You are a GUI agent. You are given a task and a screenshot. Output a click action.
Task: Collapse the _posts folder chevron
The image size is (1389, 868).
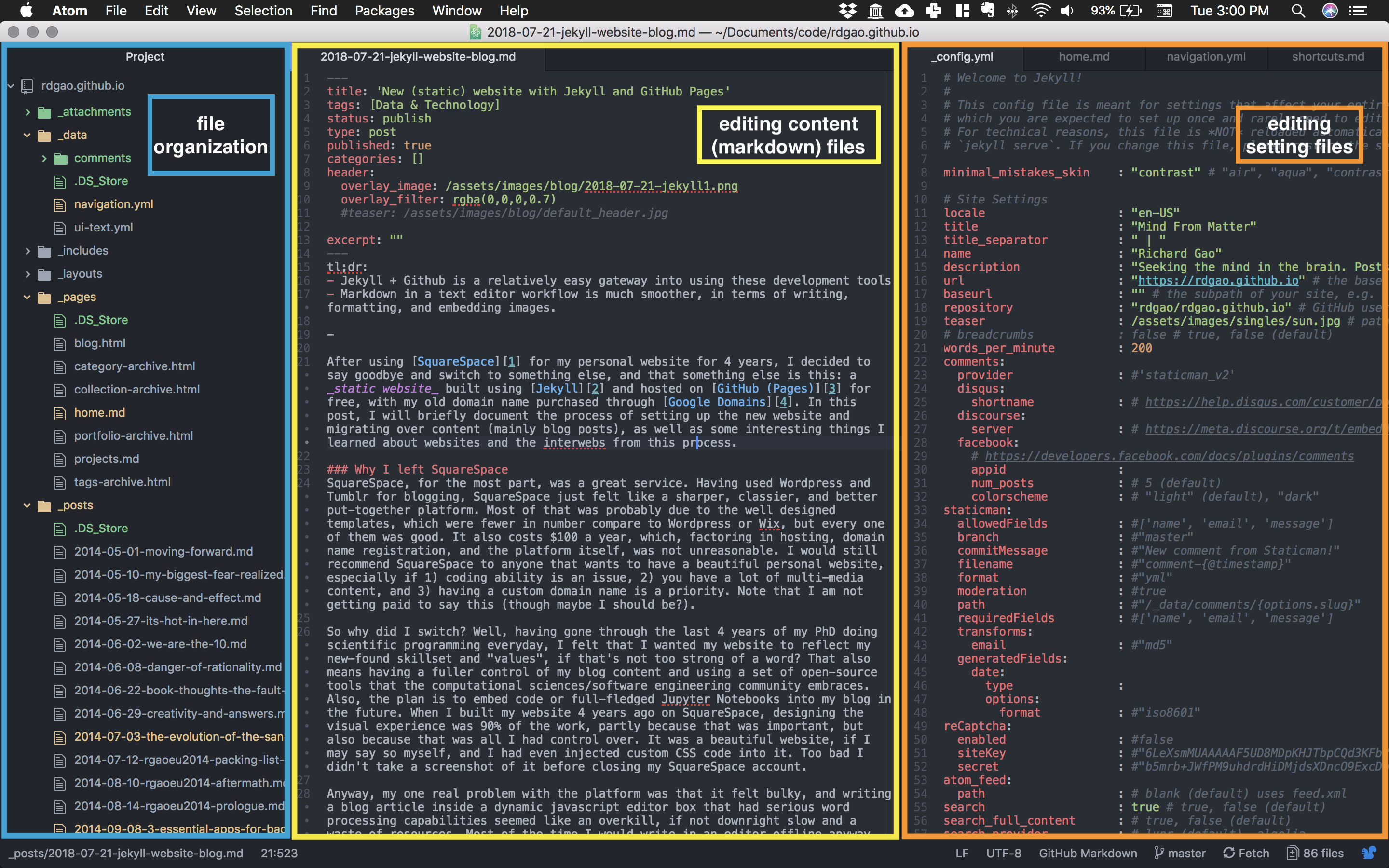pos(27,506)
